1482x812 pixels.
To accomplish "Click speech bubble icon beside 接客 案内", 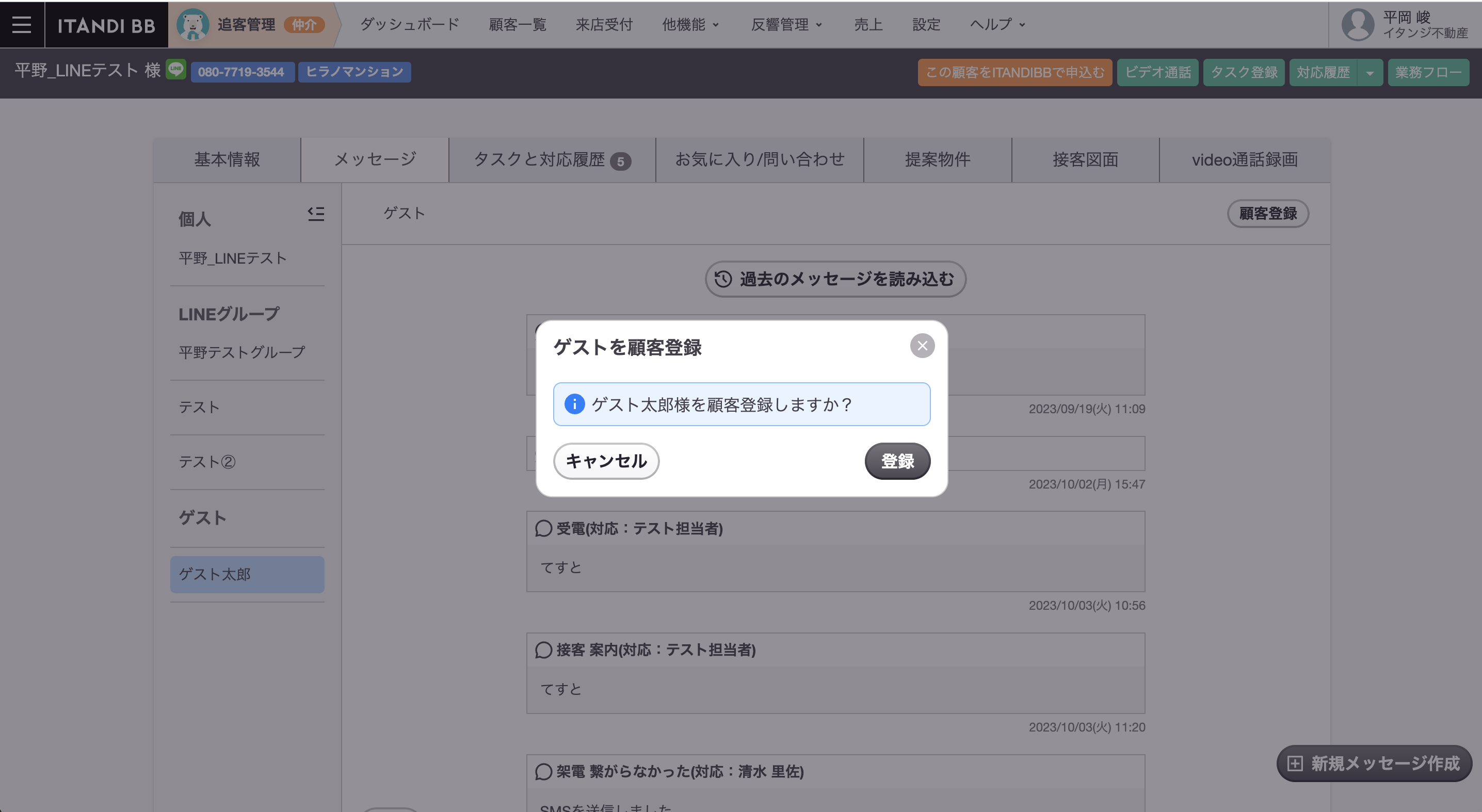I will point(543,650).
